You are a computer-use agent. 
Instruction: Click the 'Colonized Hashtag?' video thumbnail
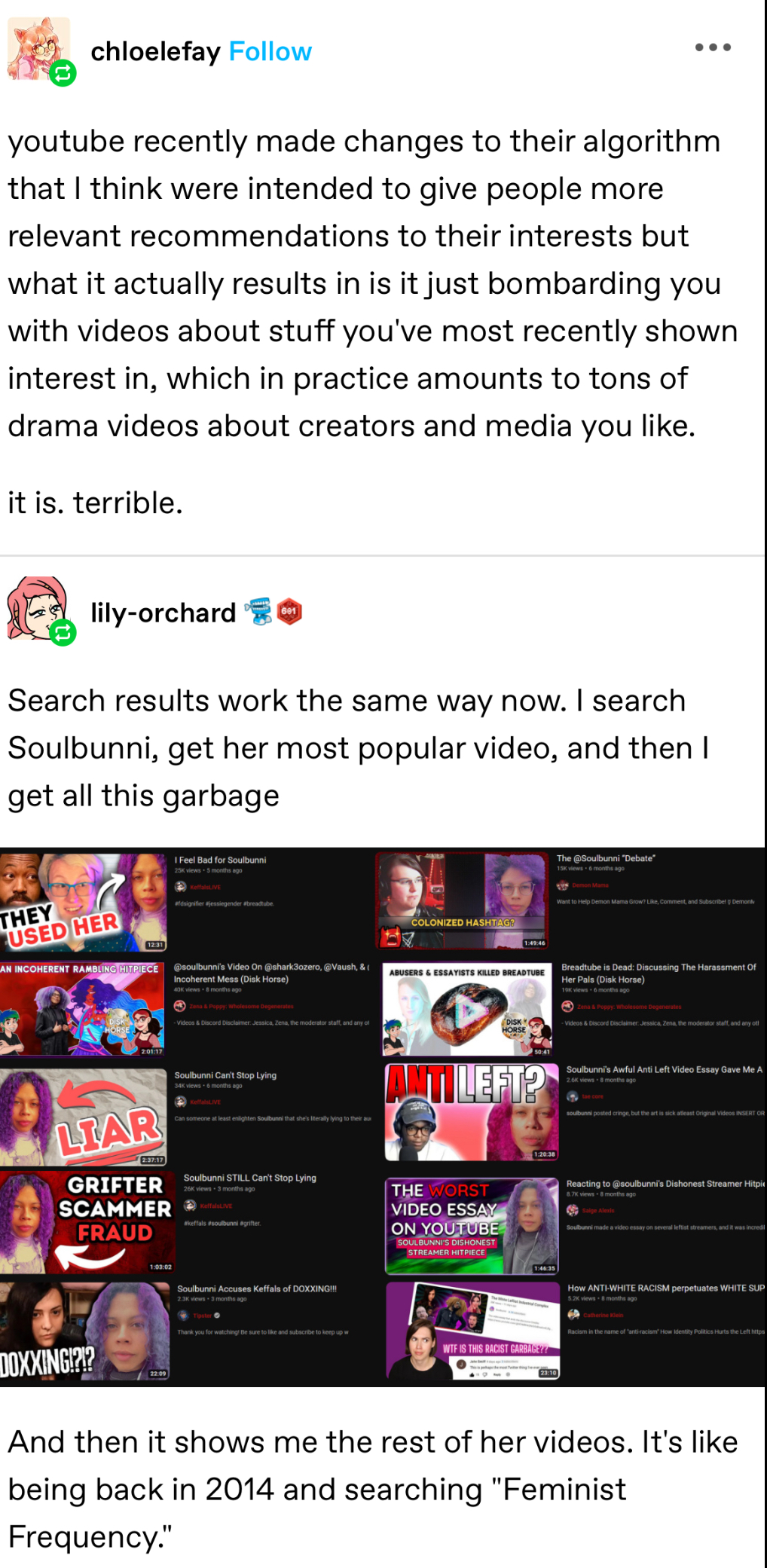tap(462, 900)
